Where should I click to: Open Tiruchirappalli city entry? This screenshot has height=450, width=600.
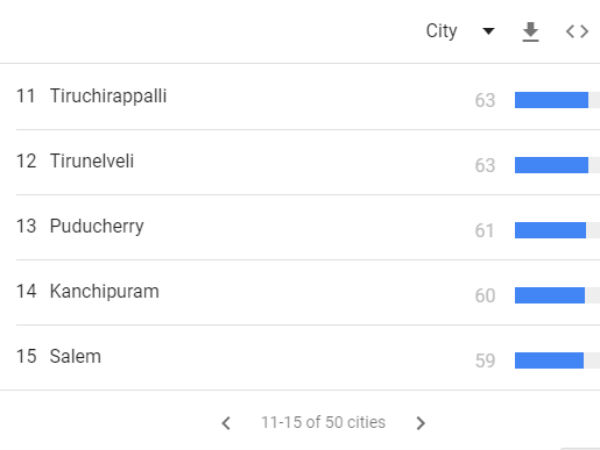coord(108,96)
